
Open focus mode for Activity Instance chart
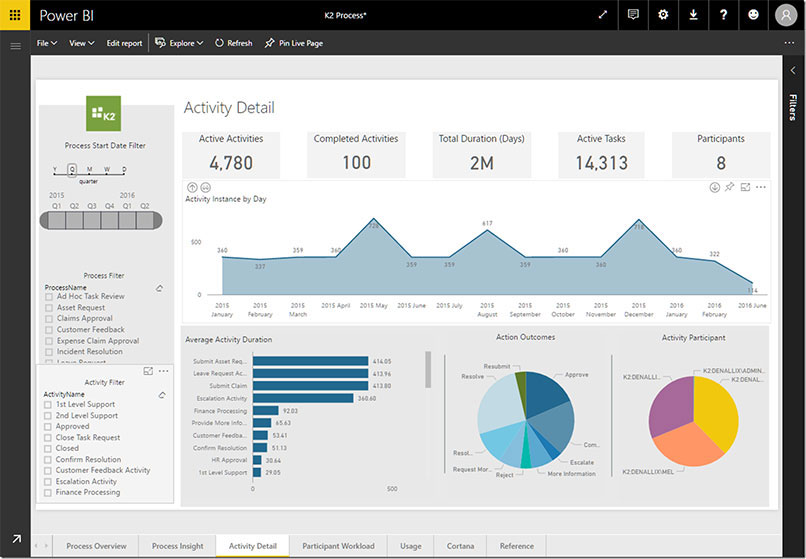point(745,187)
